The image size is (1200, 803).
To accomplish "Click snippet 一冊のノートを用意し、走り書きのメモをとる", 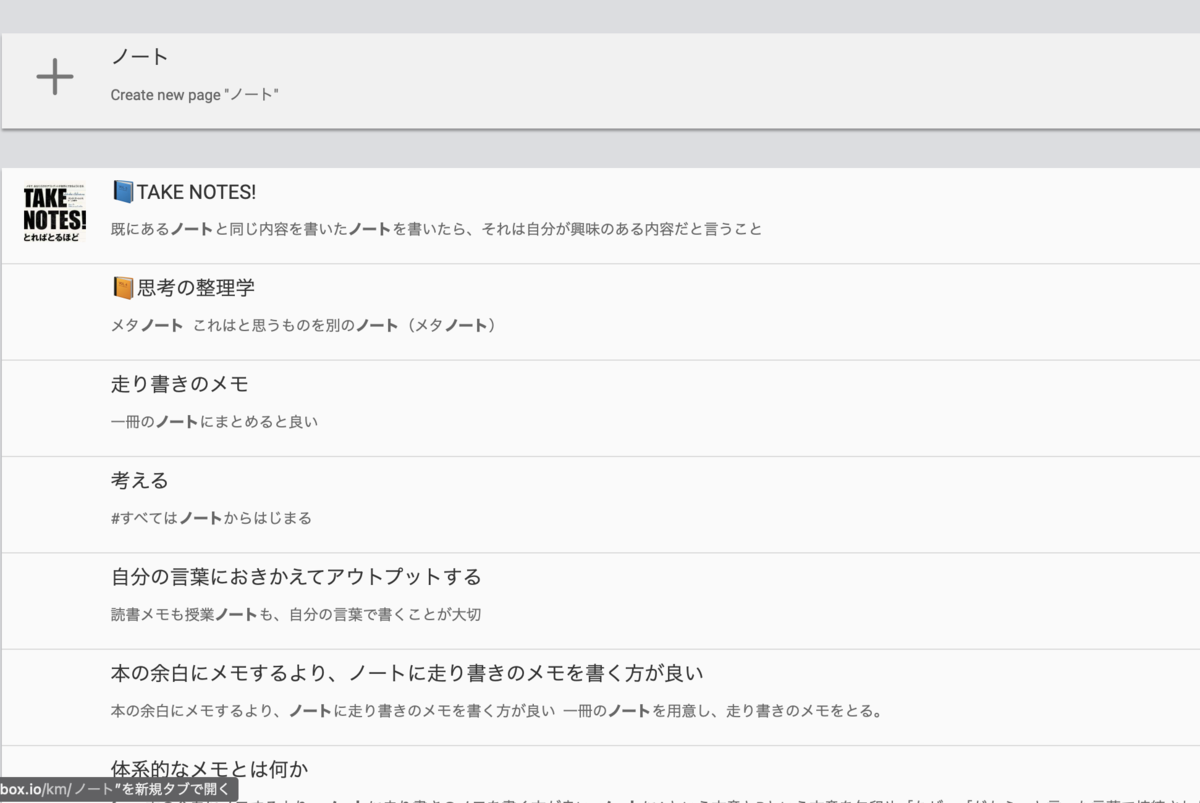I will [x=722, y=711].
